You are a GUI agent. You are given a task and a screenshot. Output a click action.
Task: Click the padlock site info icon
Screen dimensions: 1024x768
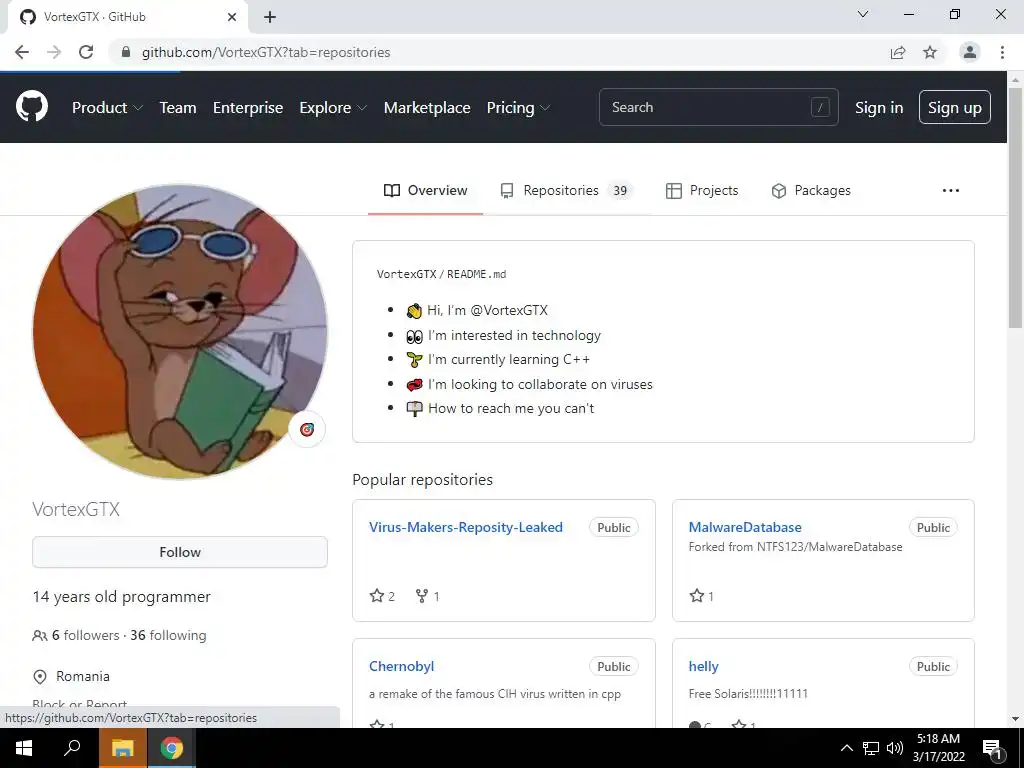pos(127,52)
